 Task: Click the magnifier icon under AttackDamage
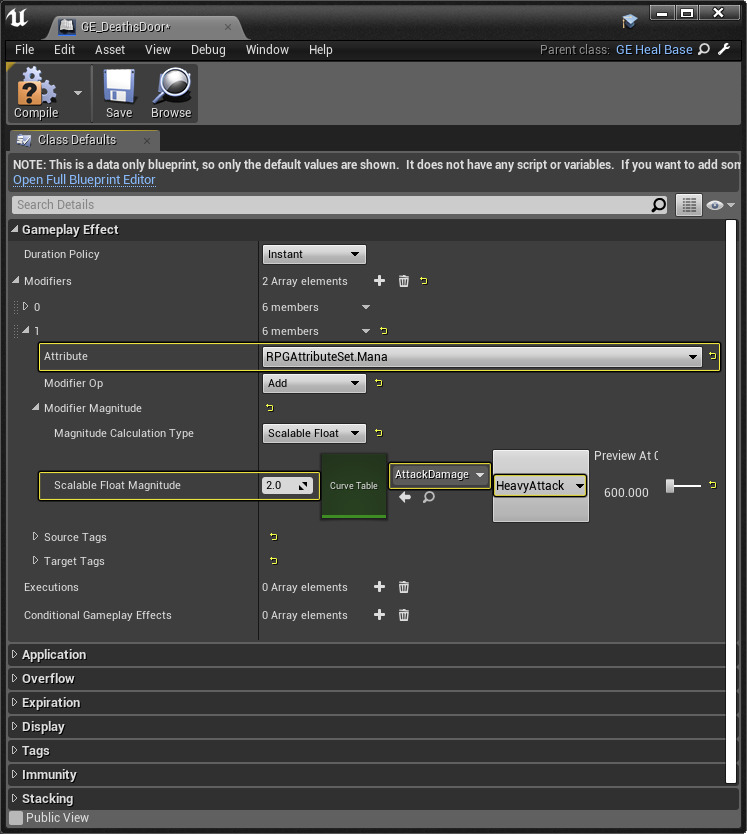[x=428, y=497]
